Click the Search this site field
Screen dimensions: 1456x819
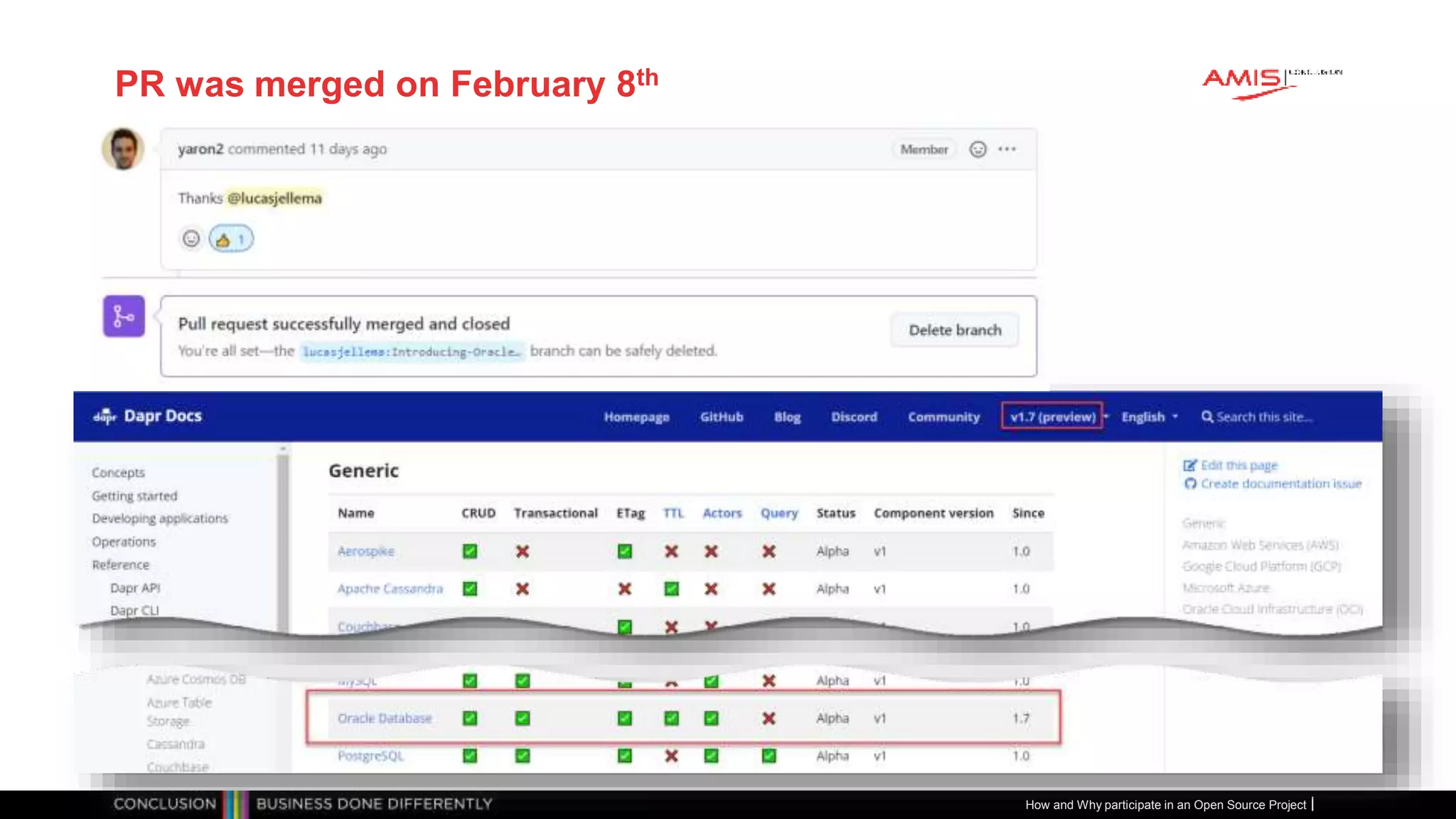(1265, 417)
